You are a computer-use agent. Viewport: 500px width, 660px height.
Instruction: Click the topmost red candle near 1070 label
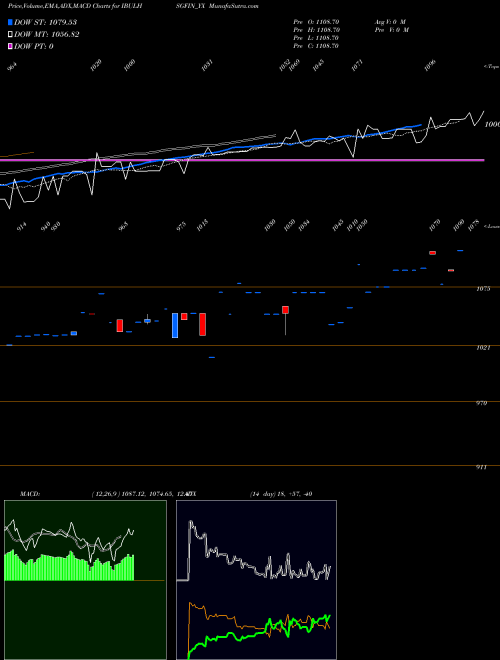(432, 253)
